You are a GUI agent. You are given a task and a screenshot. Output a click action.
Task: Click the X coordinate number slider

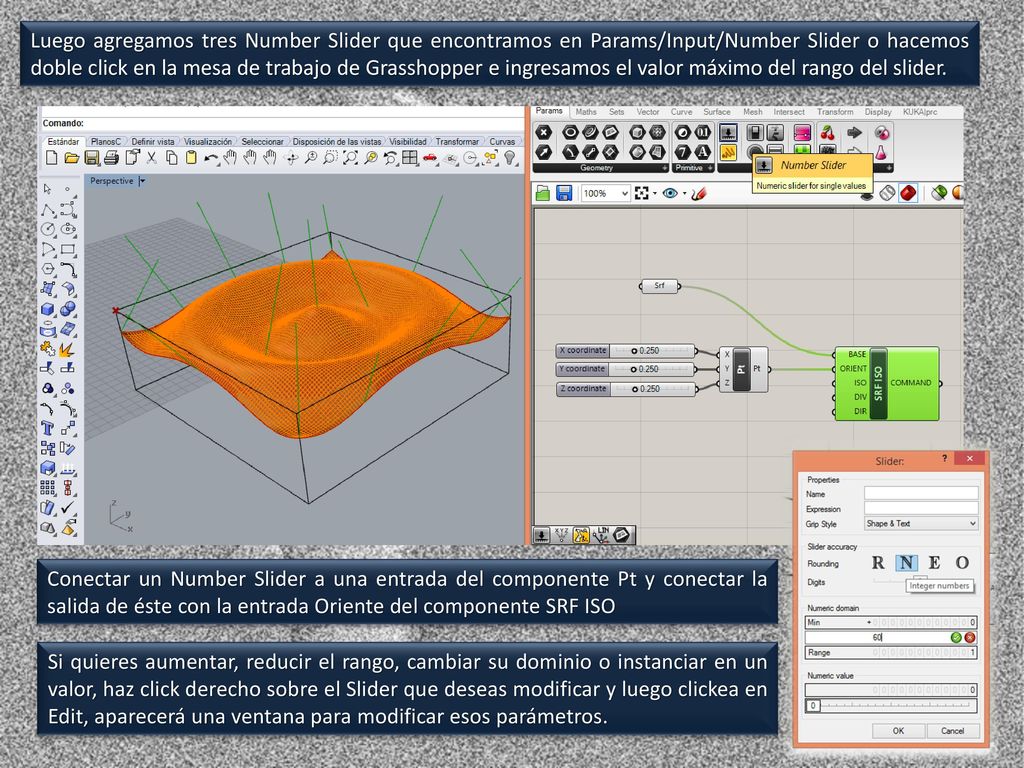(x=626, y=351)
